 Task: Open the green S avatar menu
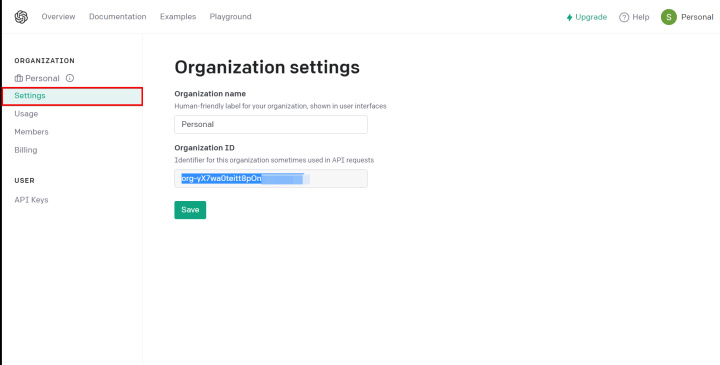(669, 17)
